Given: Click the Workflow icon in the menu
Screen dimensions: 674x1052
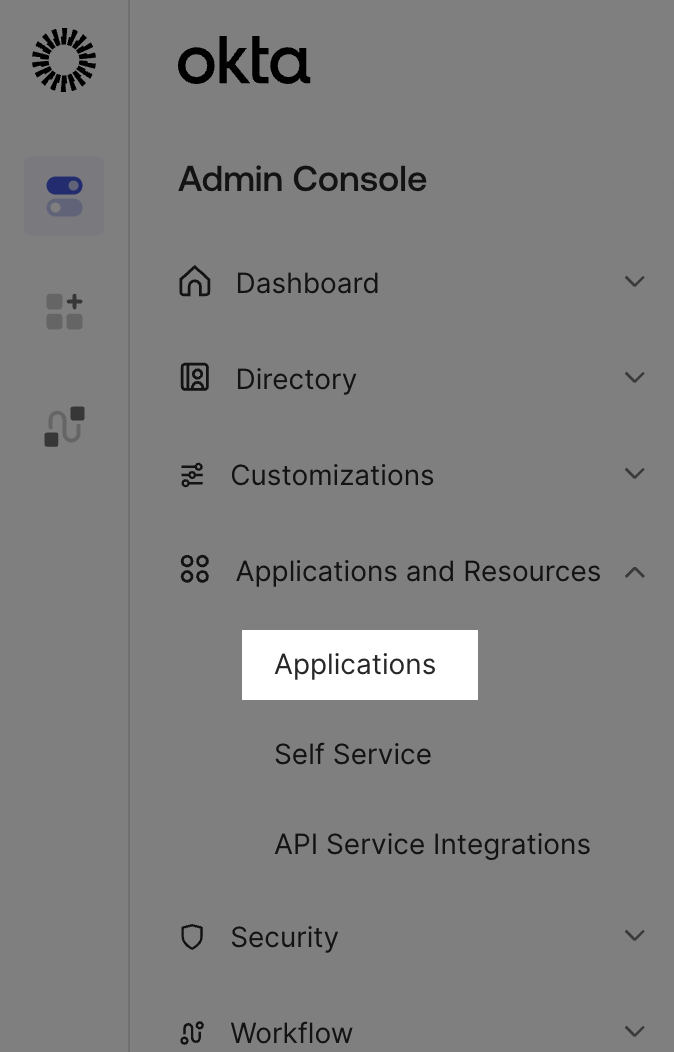Looking at the screenshot, I should coord(192,1033).
